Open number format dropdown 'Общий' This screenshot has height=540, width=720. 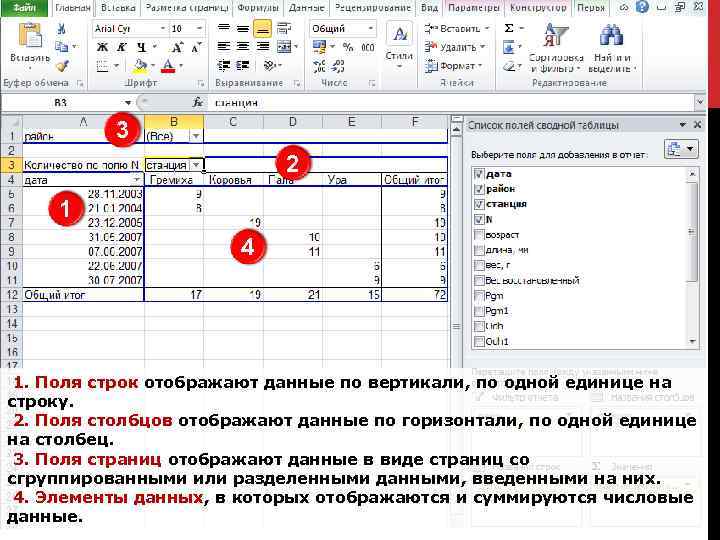[370, 29]
